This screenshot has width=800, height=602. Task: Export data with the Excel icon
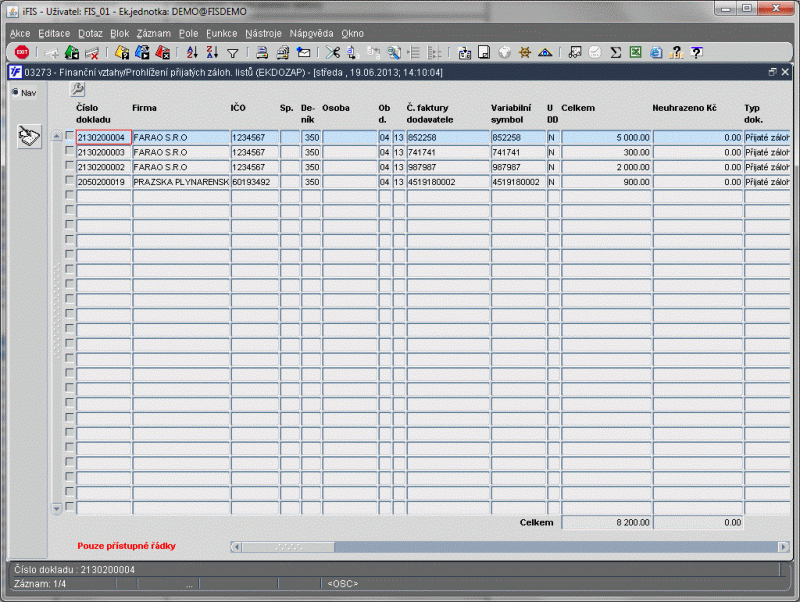(x=635, y=52)
